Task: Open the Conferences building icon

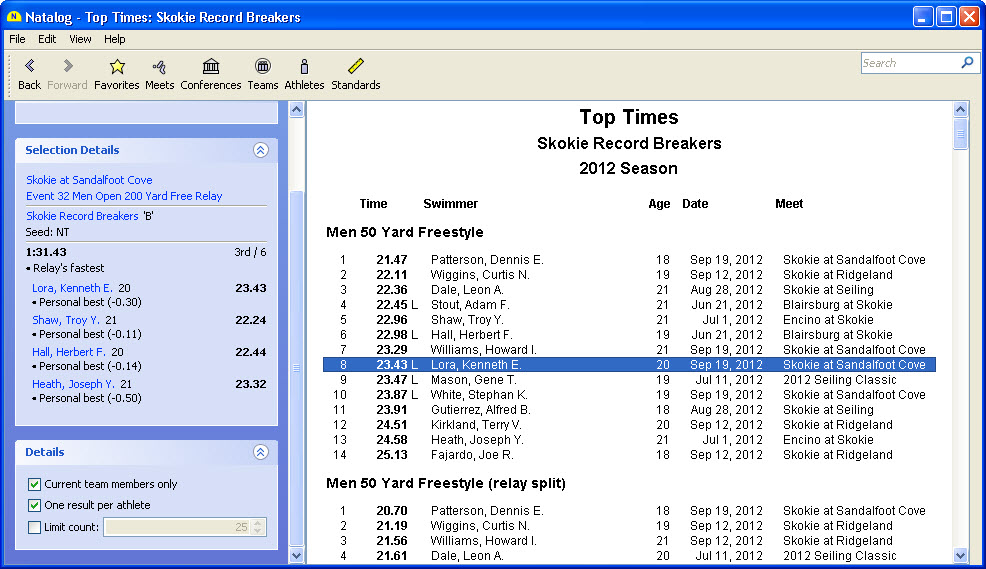Action: [211, 67]
